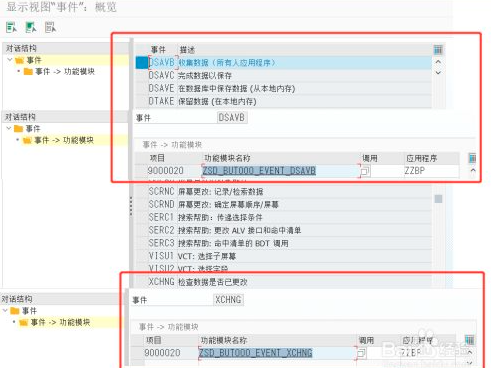491x368 pixels.
Task: Click scroll-up arrow of the event list table
Action: pos(438,62)
